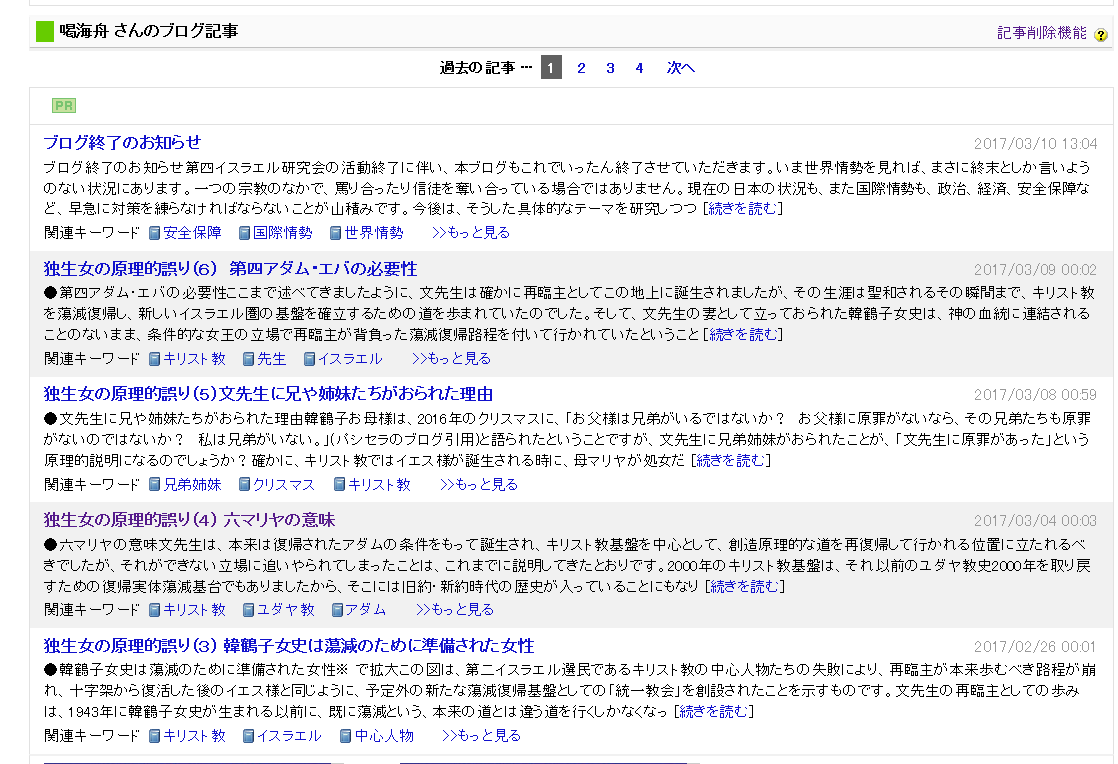This screenshot has height=764, width=1118.
Task: Click keyword icon next to 兄弟姉妹
Action: (x=155, y=485)
